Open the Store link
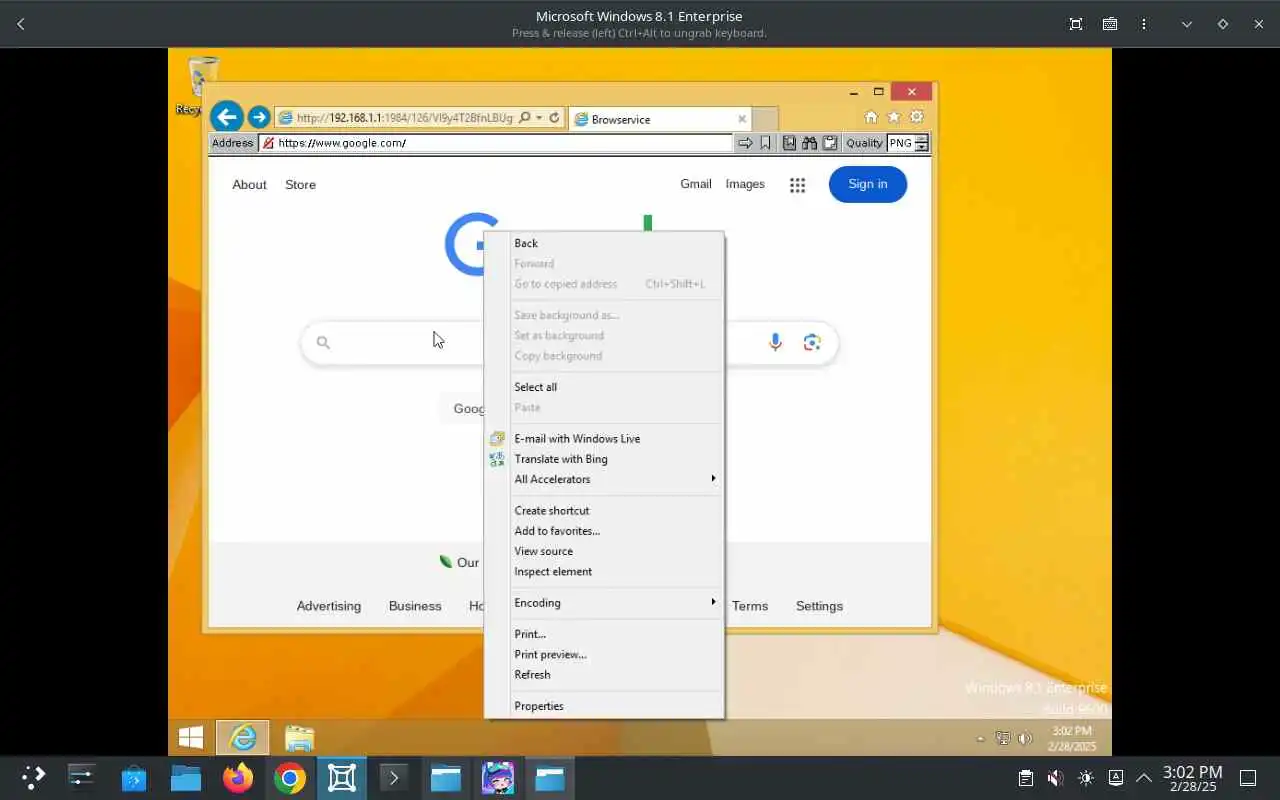 click(x=300, y=185)
